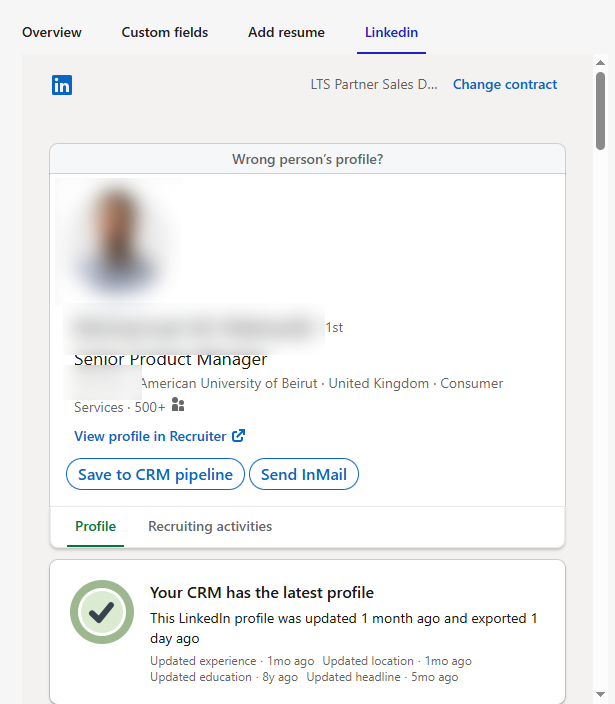Select the Profile tab
615x704 pixels.
click(x=96, y=526)
